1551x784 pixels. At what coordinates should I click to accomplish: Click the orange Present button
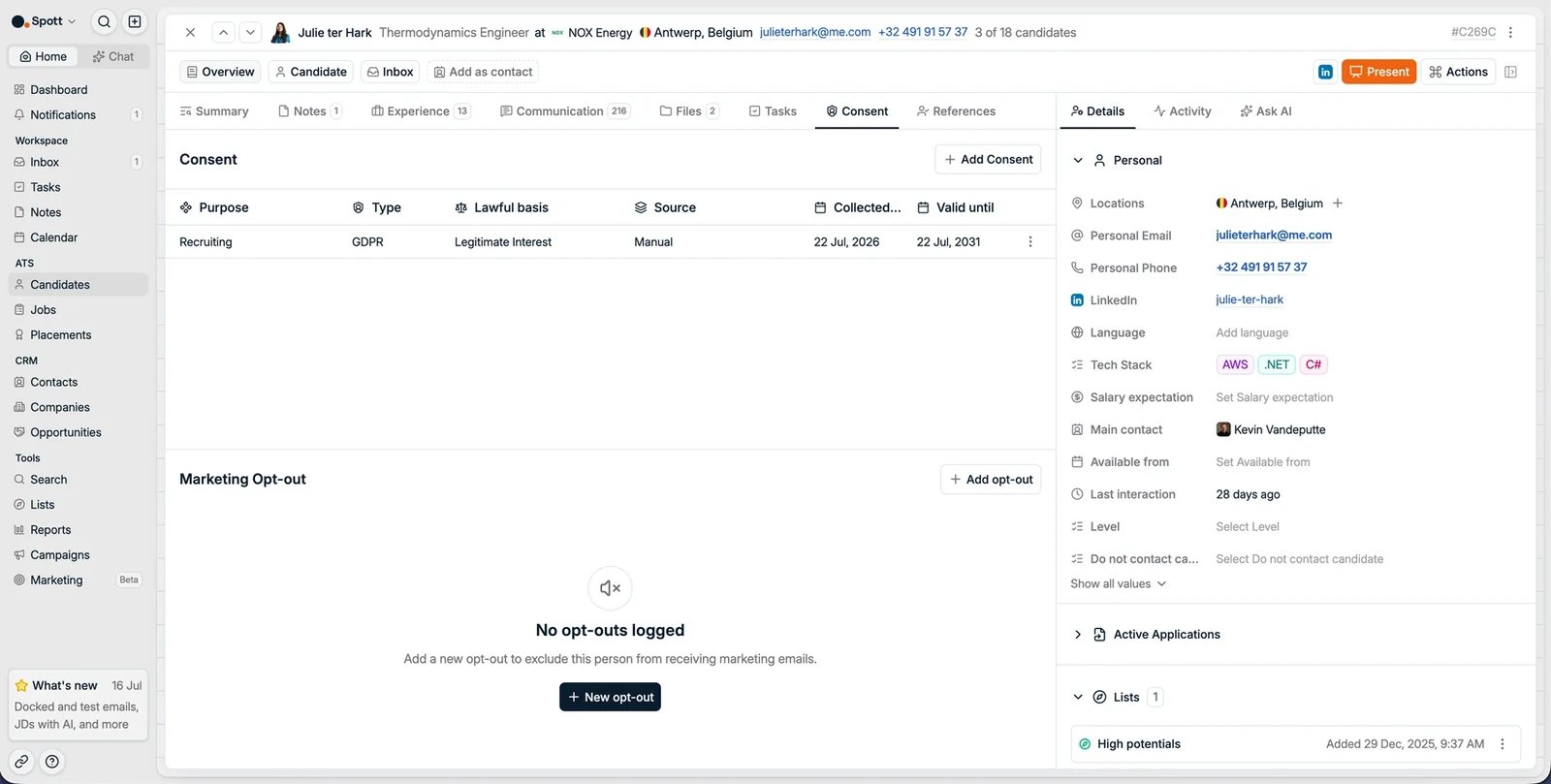pos(1378,72)
